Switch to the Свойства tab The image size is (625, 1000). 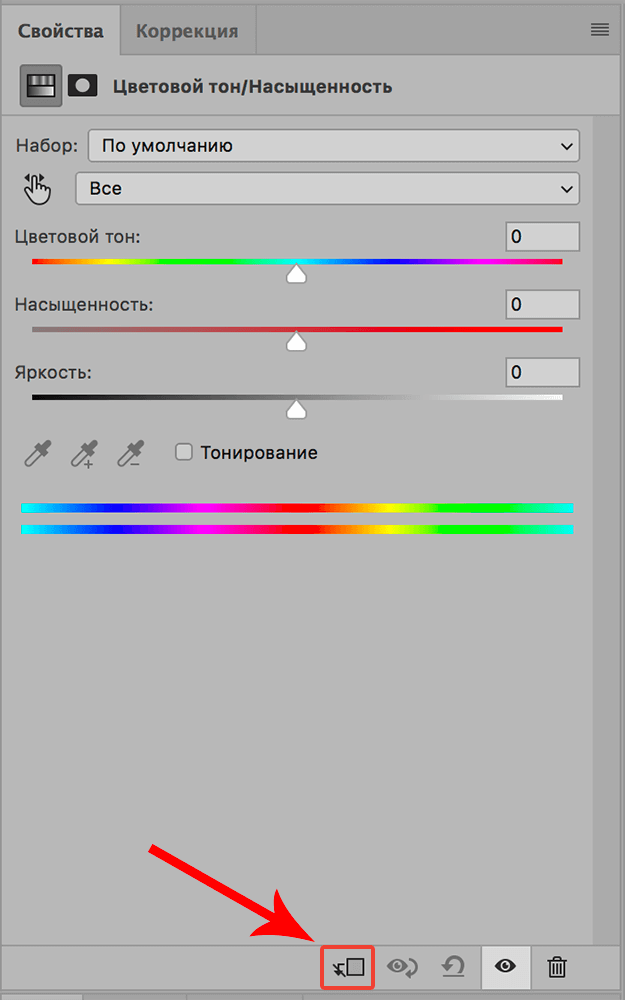pyautogui.click(x=60, y=31)
